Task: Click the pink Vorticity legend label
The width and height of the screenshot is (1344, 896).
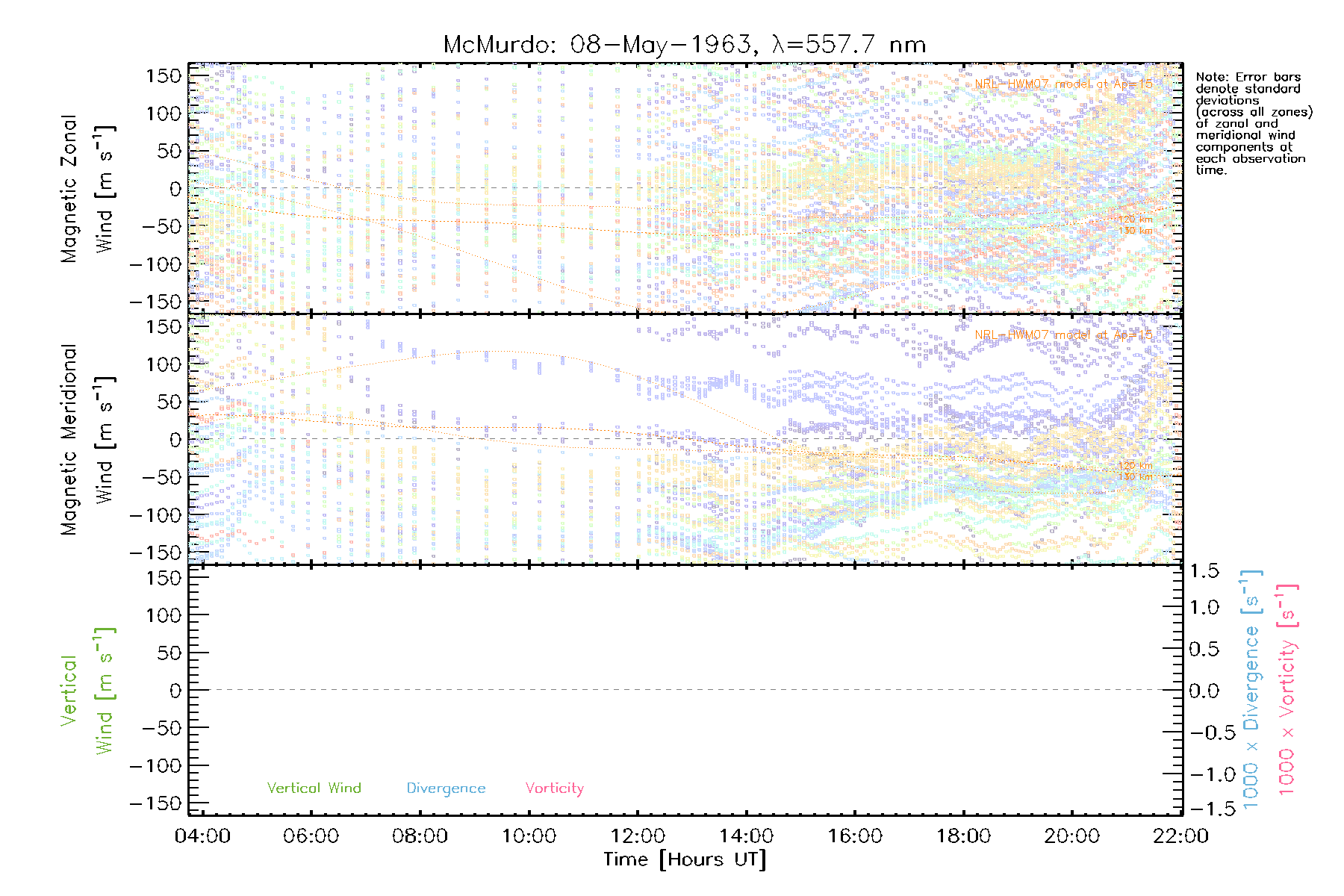Action: coord(554,788)
